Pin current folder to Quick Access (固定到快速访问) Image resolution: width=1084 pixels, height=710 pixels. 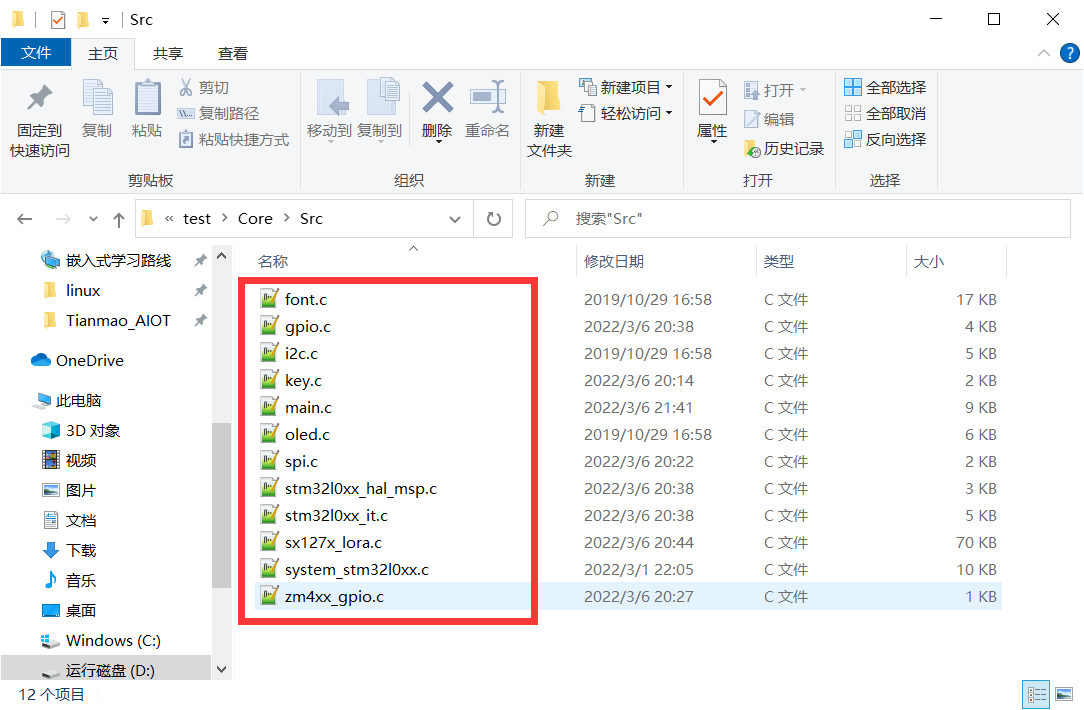coord(37,113)
